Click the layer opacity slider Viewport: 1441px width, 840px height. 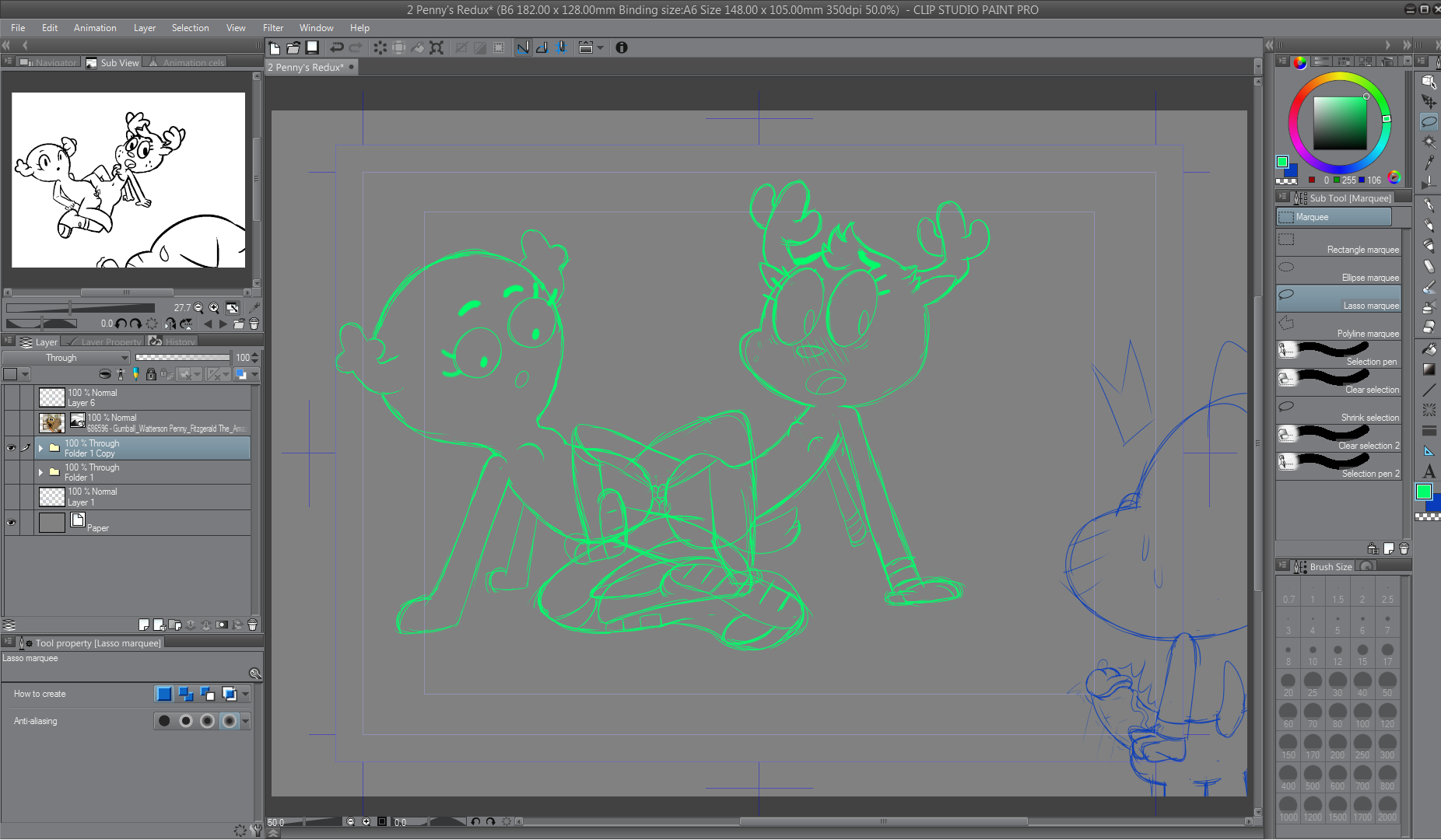182,358
